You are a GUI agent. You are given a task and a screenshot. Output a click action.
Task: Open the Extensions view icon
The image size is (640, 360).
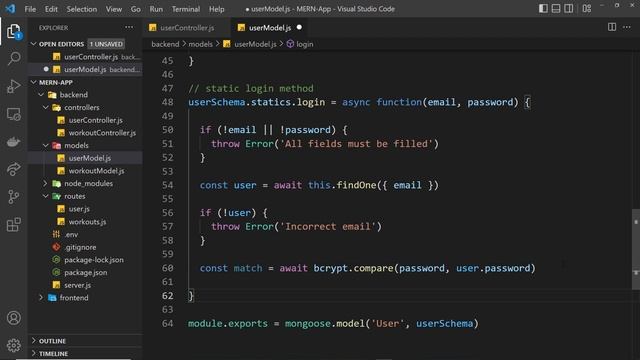(13, 224)
